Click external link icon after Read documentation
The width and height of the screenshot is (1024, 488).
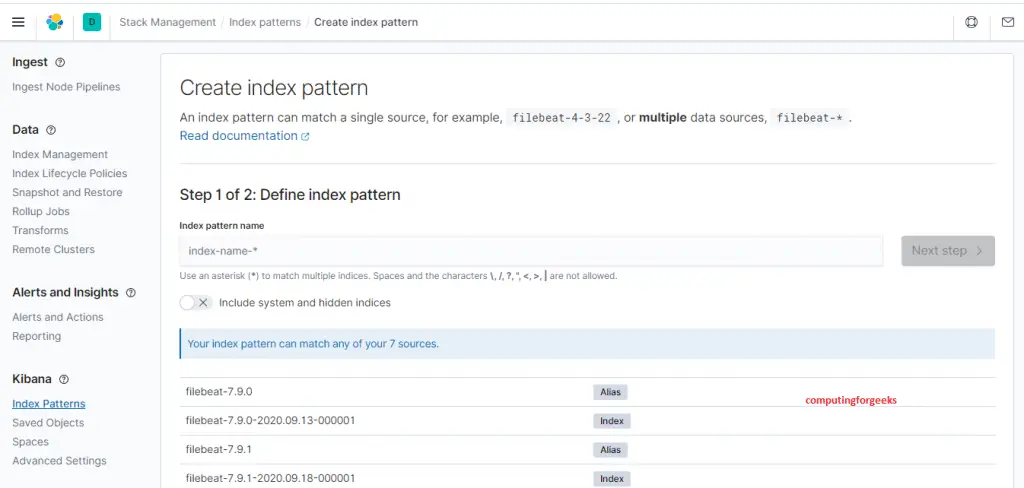305,137
